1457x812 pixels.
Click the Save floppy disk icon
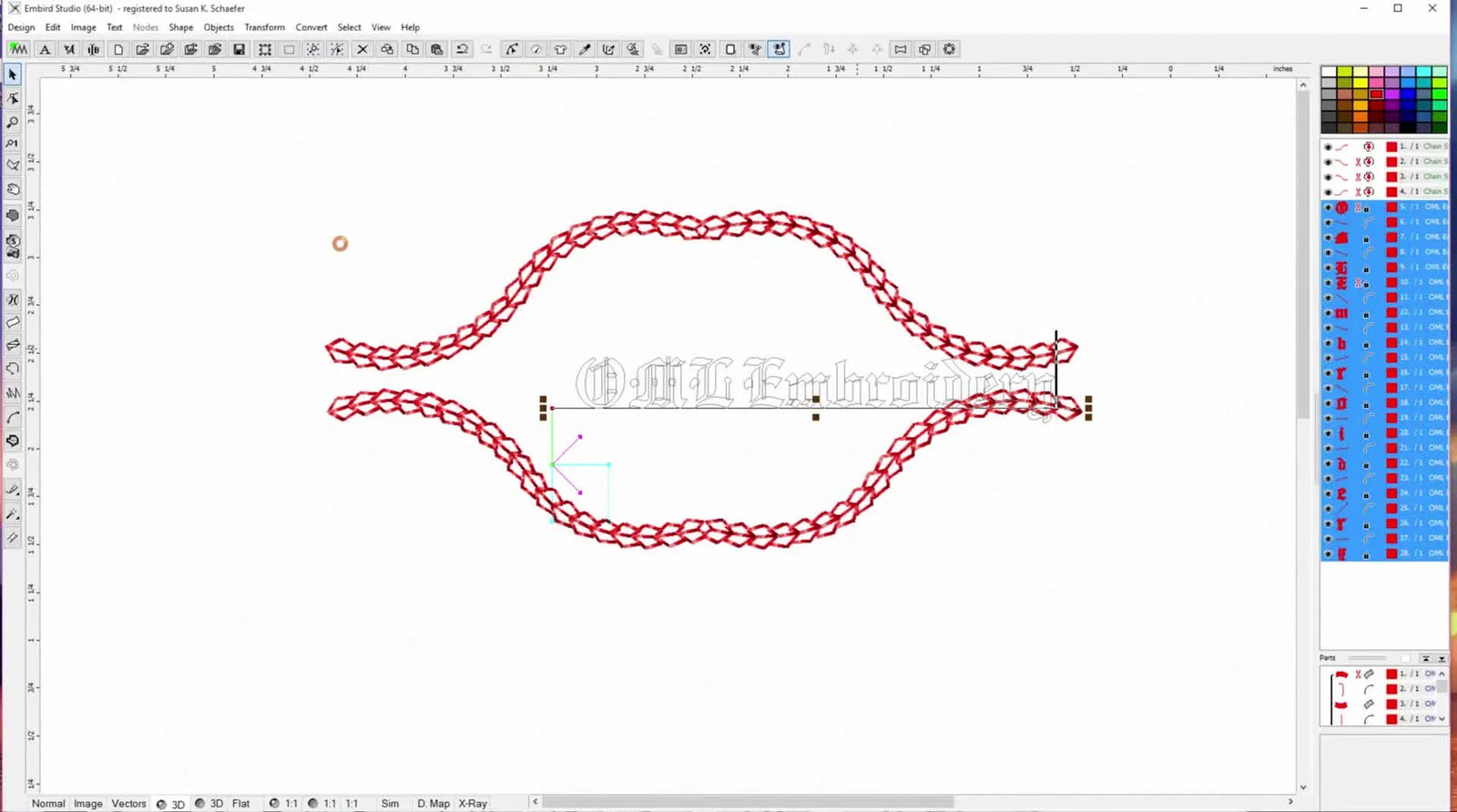click(x=239, y=49)
